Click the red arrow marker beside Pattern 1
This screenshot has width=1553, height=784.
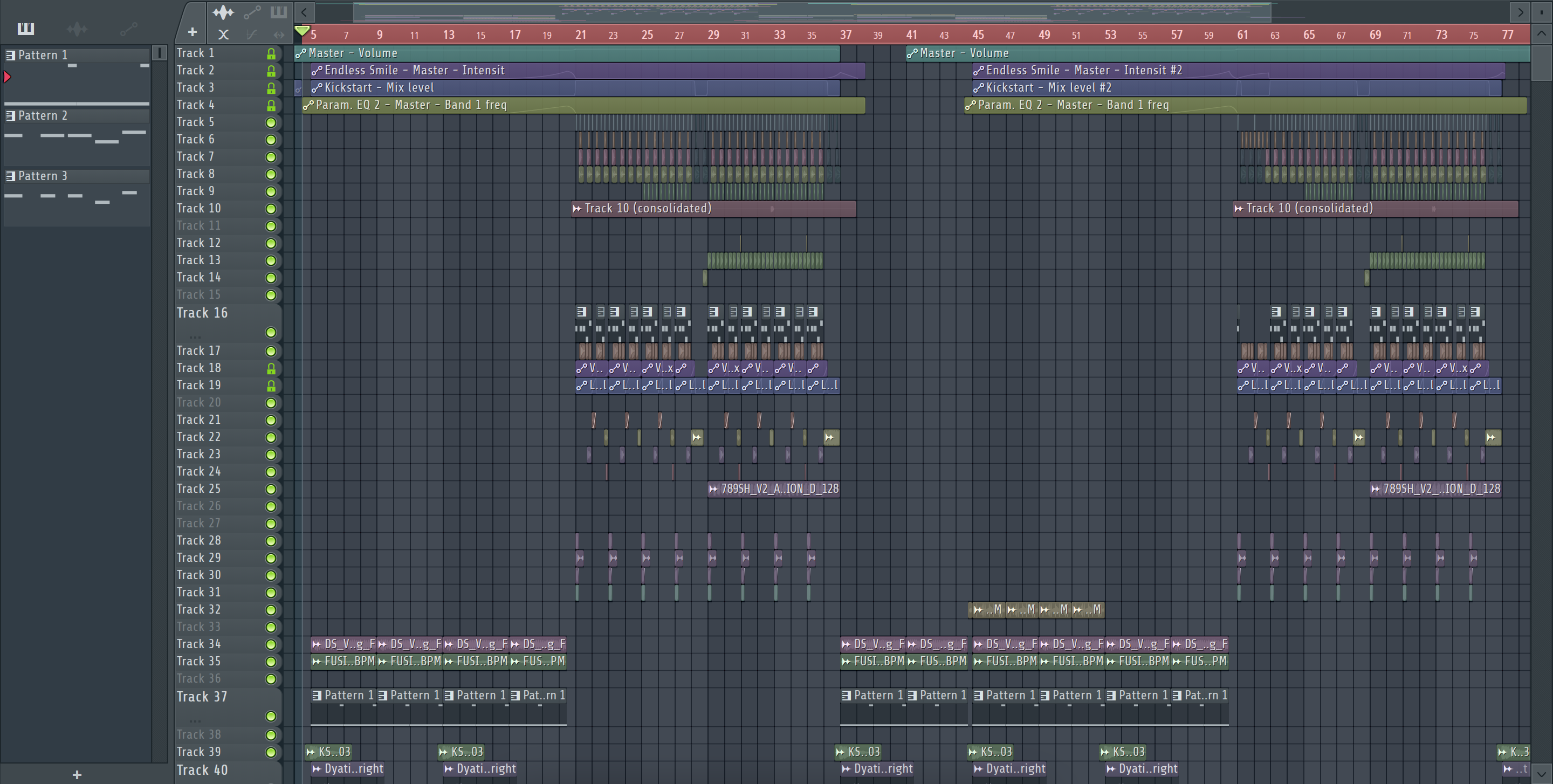pos(7,77)
